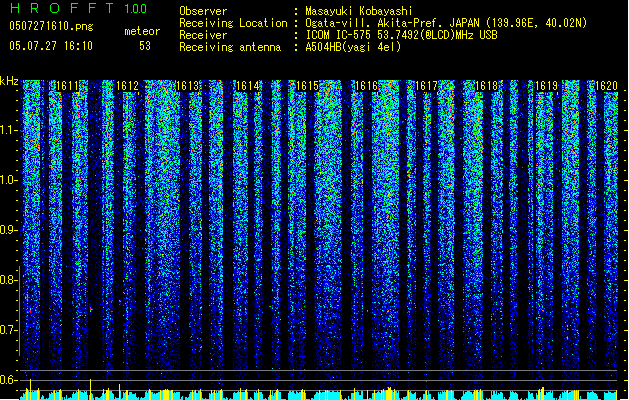Click the 1616 time marker
Viewport: 629px width, 400px height.
[367, 86]
